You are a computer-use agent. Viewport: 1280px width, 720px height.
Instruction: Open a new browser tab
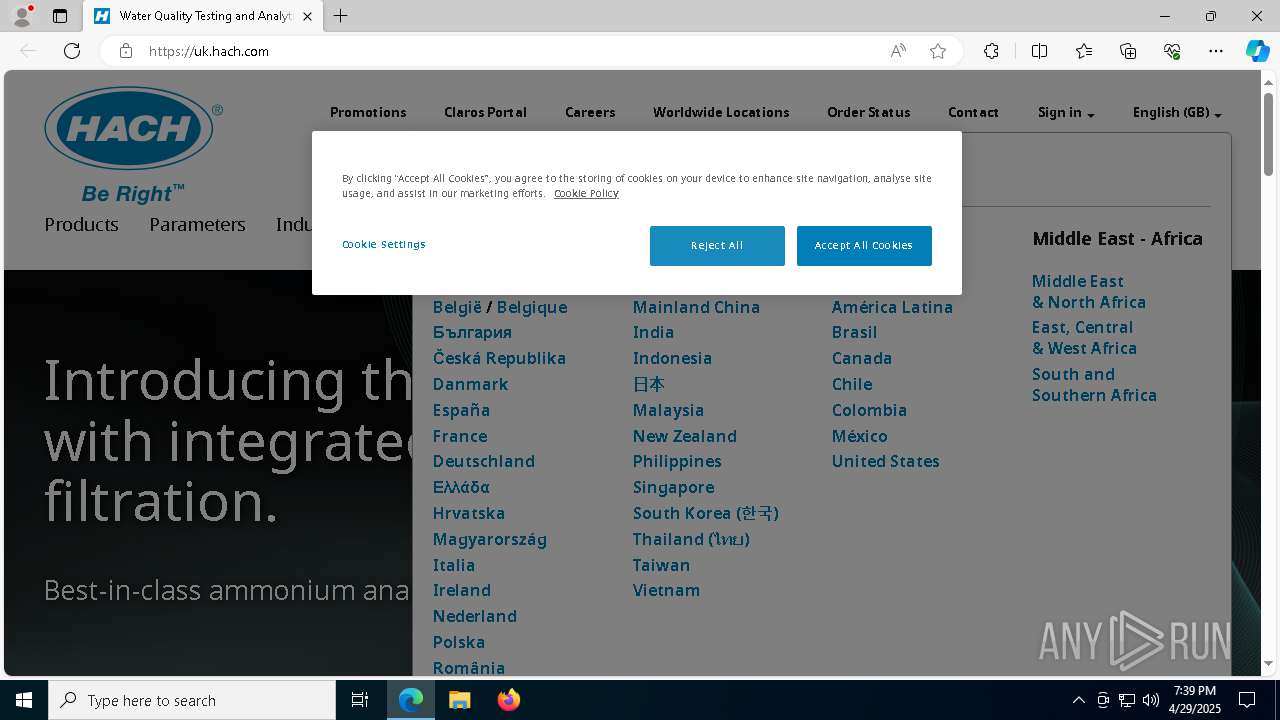pyautogui.click(x=340, y=16)
